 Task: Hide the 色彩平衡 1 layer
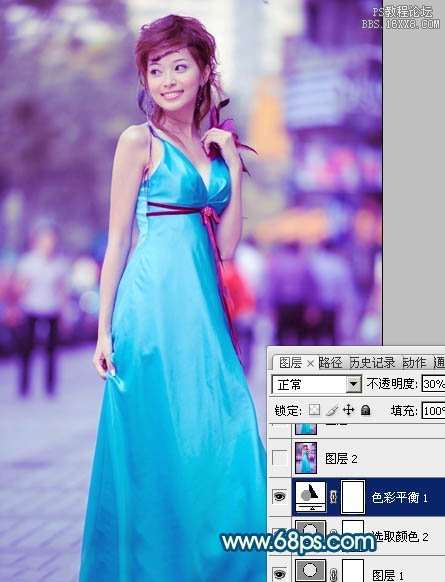[279, 496]
